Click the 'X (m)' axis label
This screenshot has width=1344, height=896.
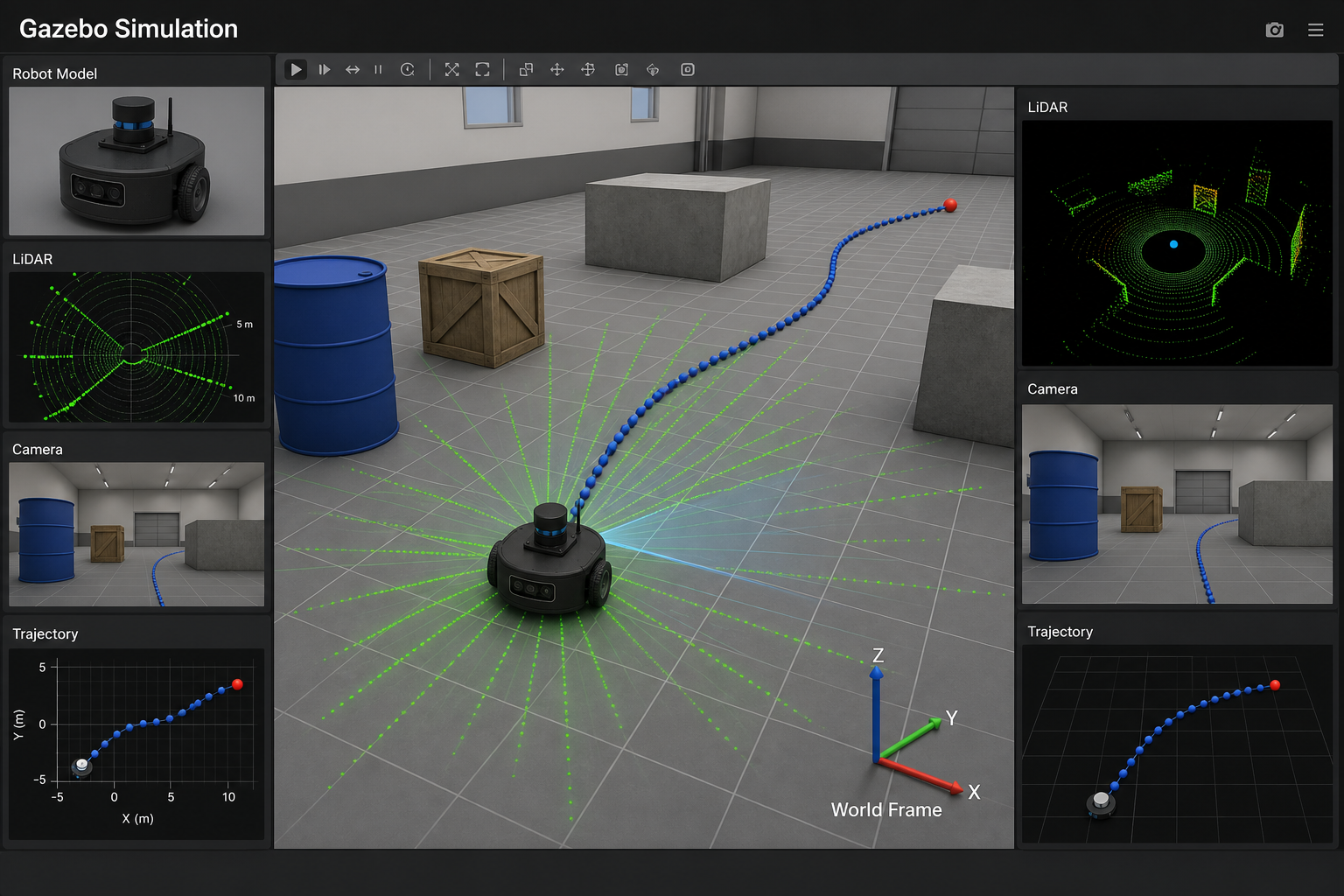138,819
